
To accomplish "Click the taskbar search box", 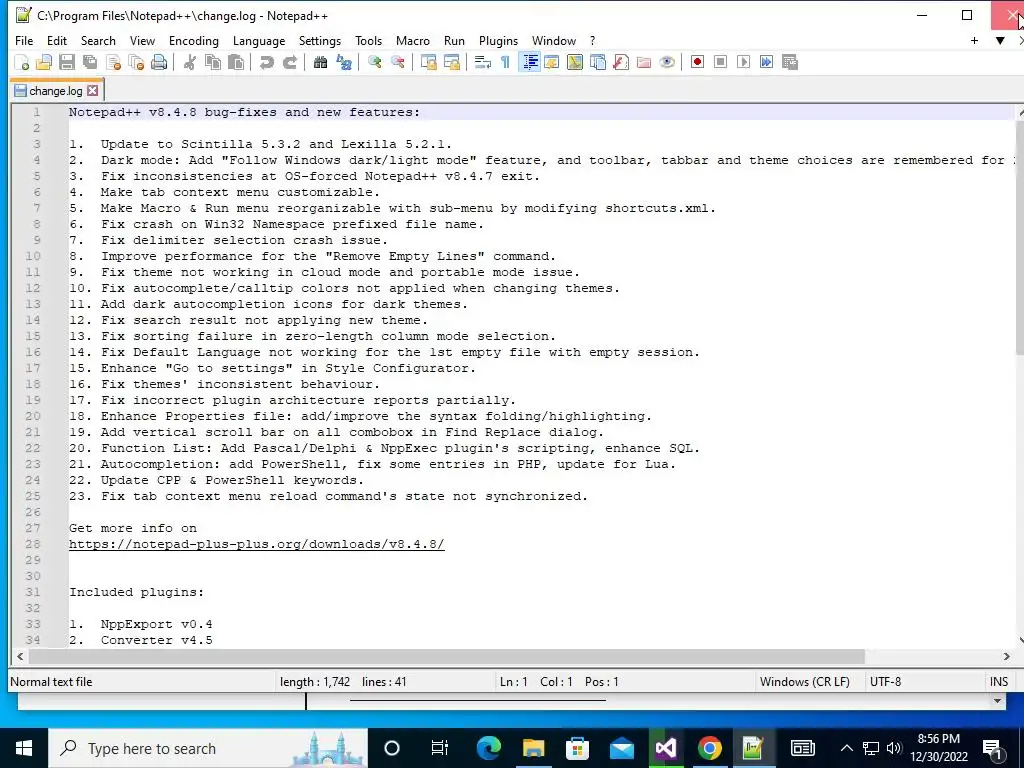I will point(208,748).
